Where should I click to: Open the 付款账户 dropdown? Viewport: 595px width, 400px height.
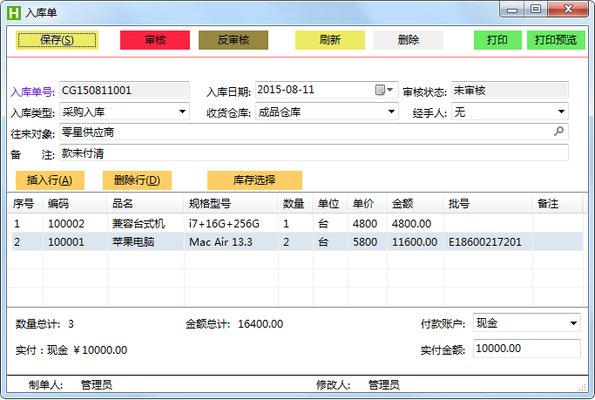(573, 323)
